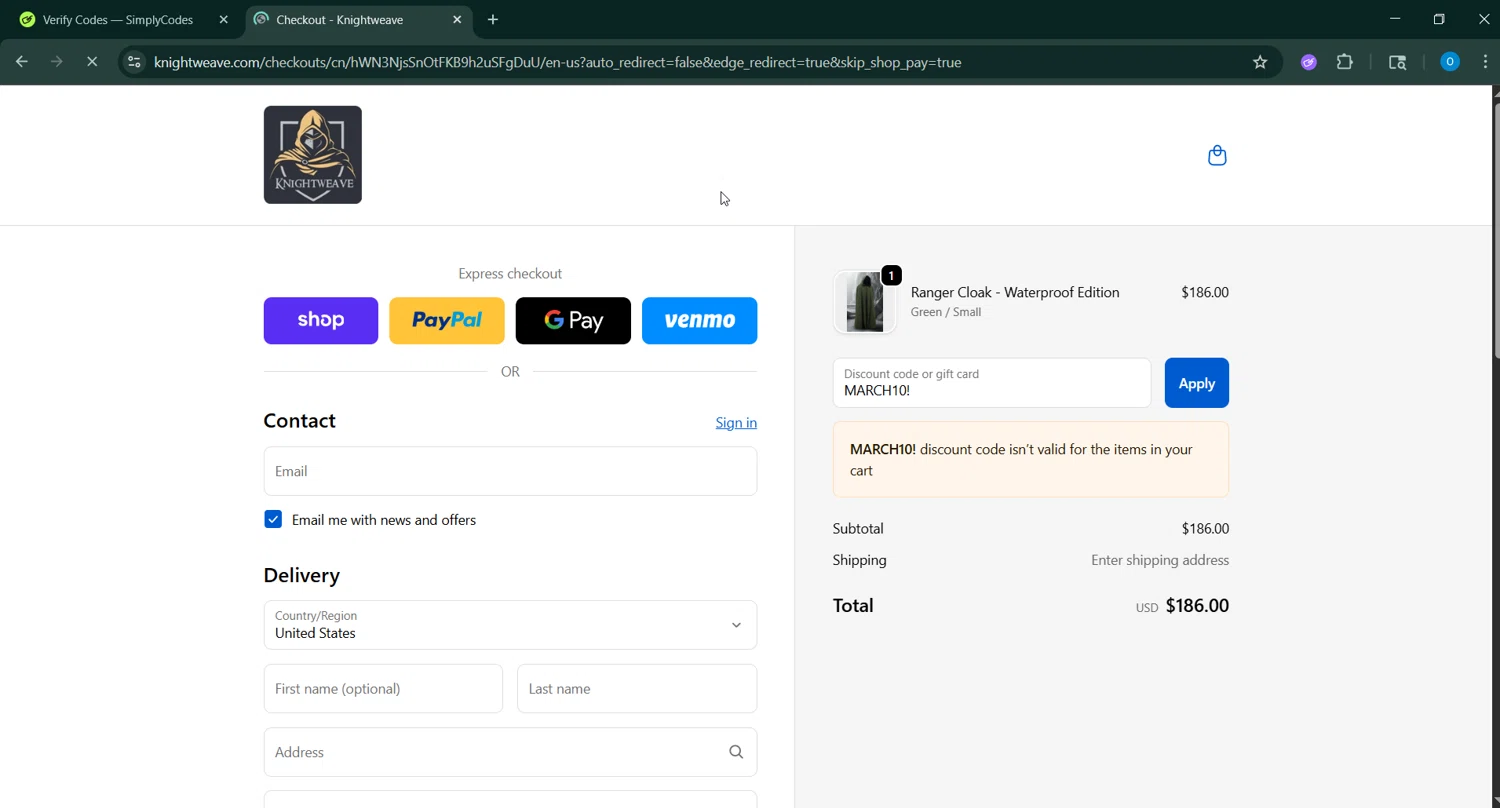The width and height of the screenshot is (1500, 808).
Task: Click the discount code isn't valid message
Action: (x=1030, y=460)
